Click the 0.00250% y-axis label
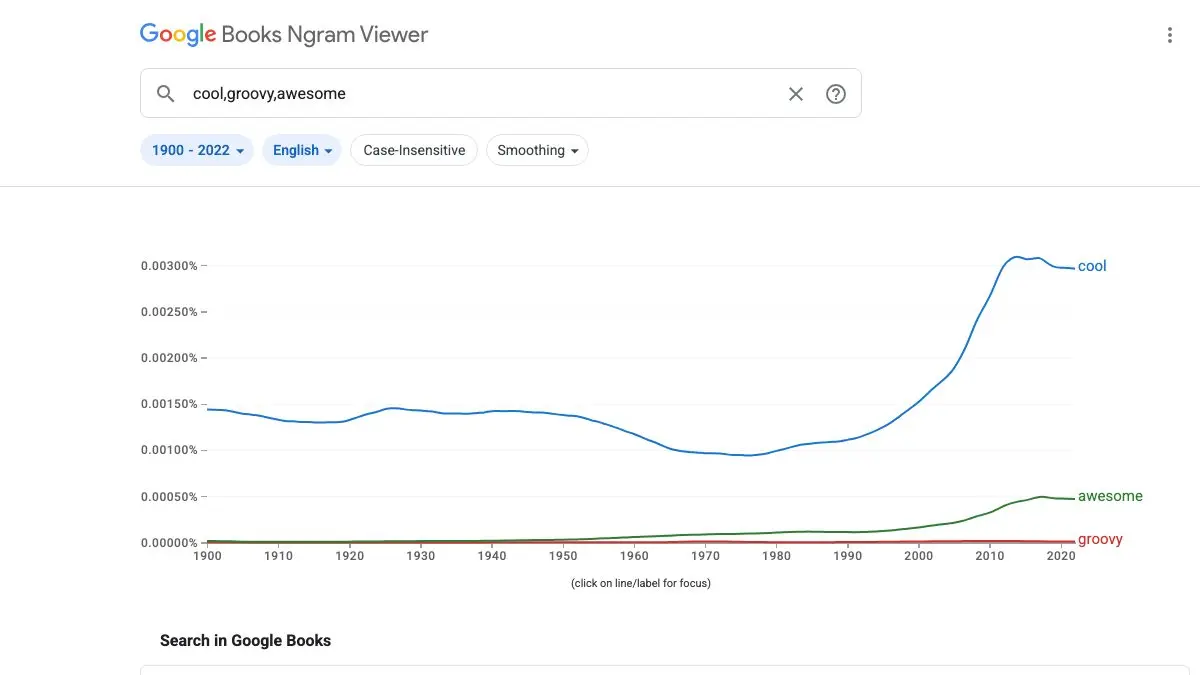The image size is (1200, 675). point(170,312)
